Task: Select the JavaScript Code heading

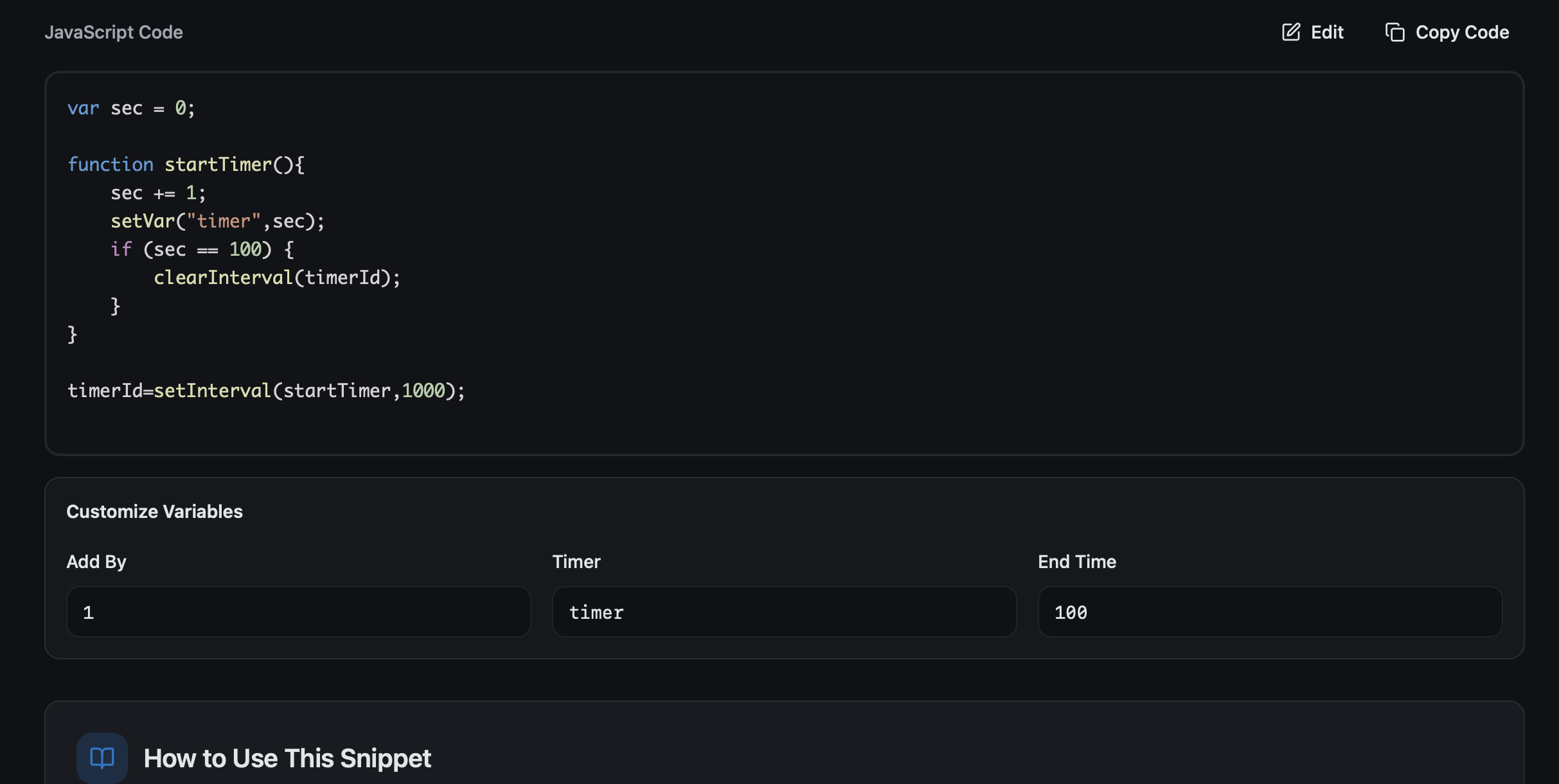Action: (114, 31)
